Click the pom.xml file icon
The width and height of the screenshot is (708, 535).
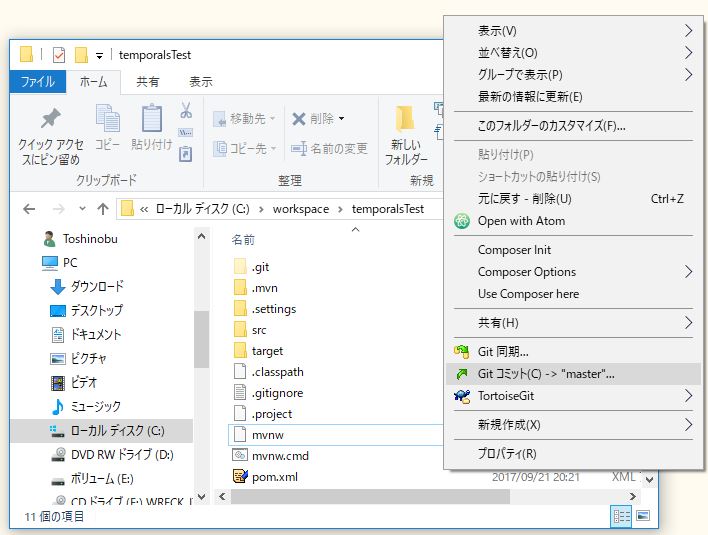click(x=240, y=476)
